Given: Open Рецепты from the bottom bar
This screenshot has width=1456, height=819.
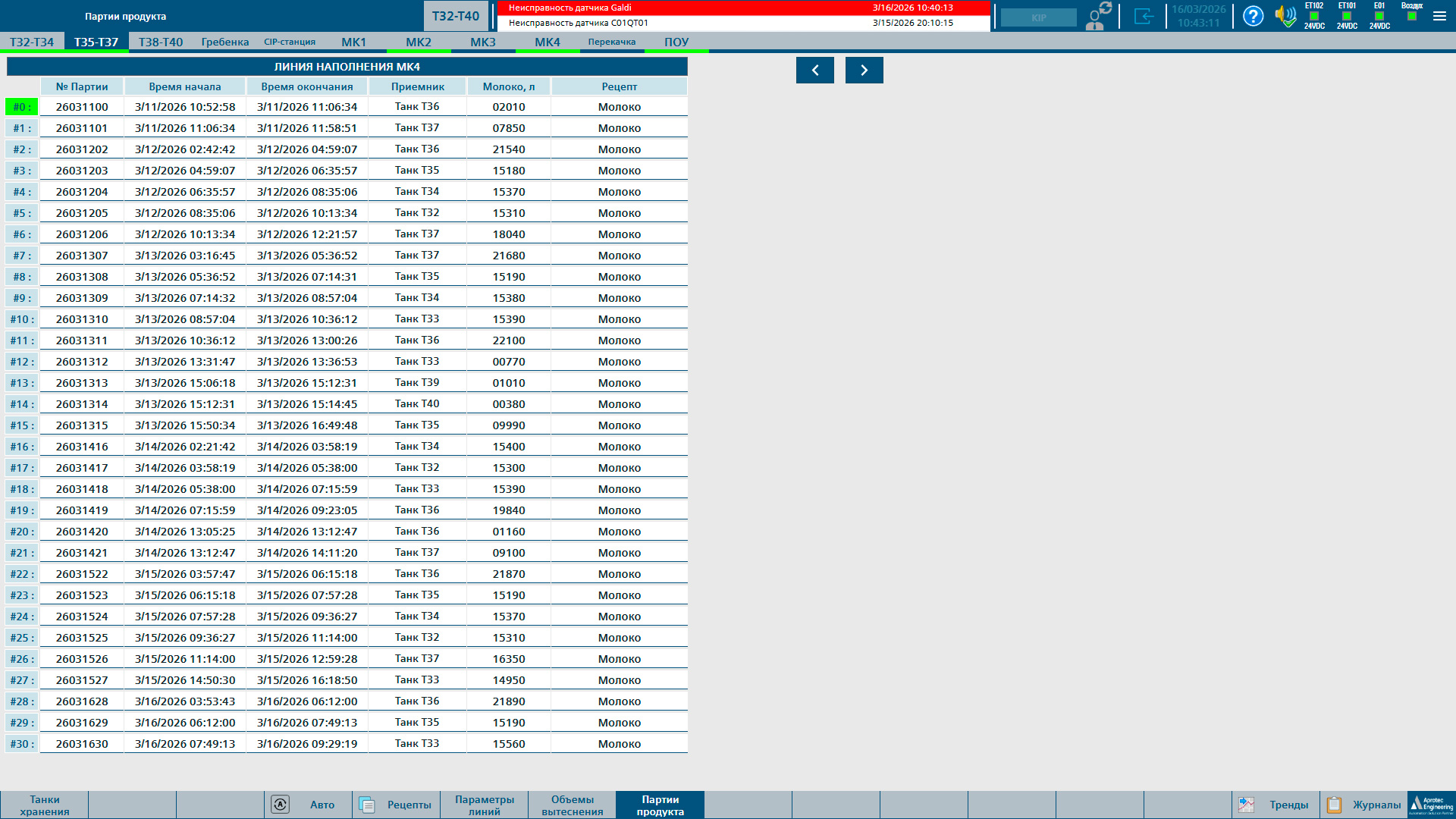Looking at the screenshot, I should 397,805.
